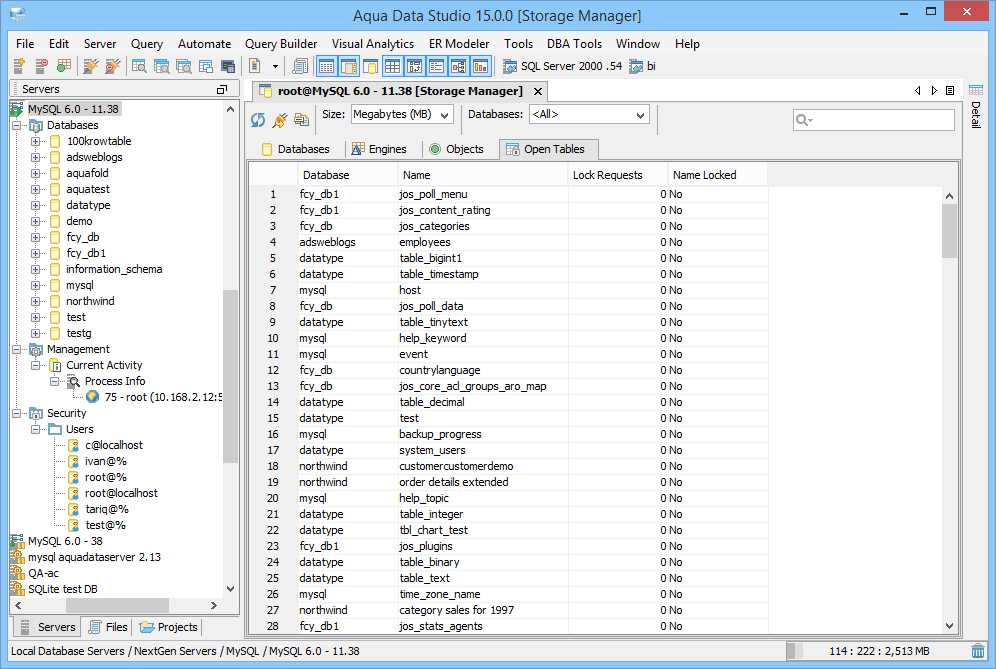The image size is (996, 669).
Task: Collapse the Management tree node
Action: click(x=17, y=349)
